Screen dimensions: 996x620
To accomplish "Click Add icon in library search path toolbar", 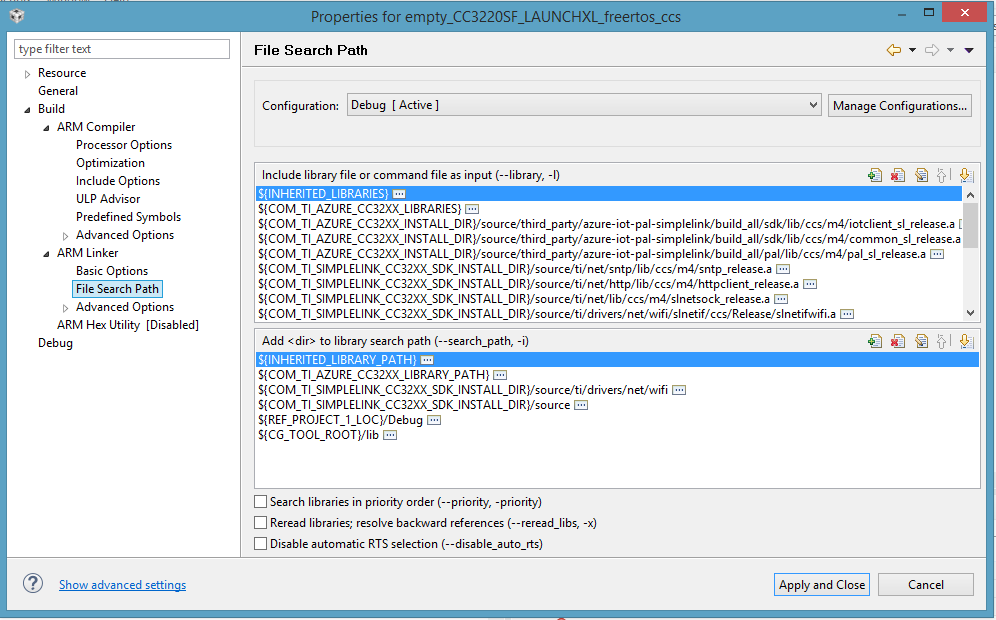I will point(875,341).
